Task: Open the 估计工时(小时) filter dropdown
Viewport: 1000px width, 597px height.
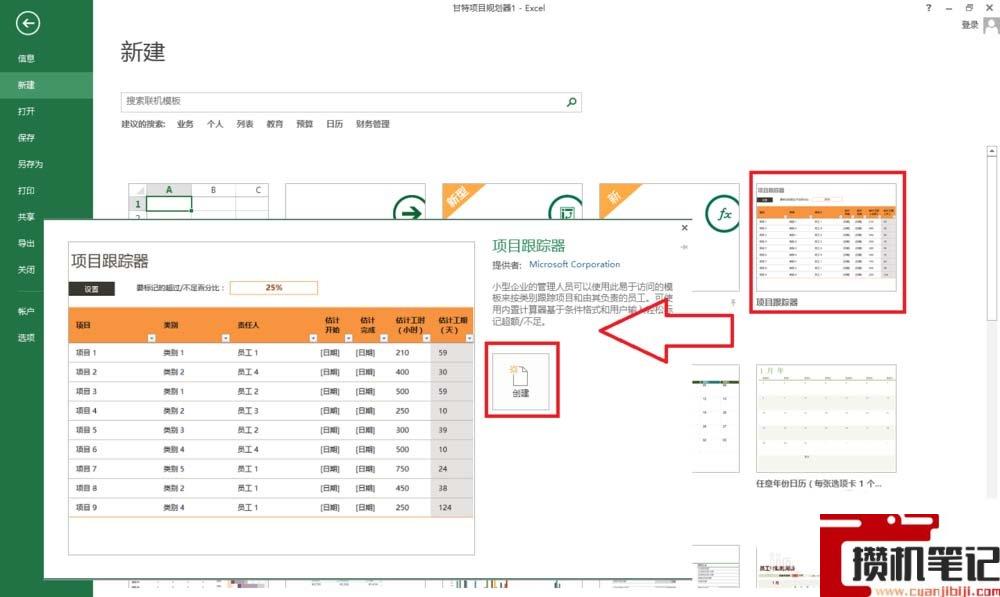Action: 427,338
